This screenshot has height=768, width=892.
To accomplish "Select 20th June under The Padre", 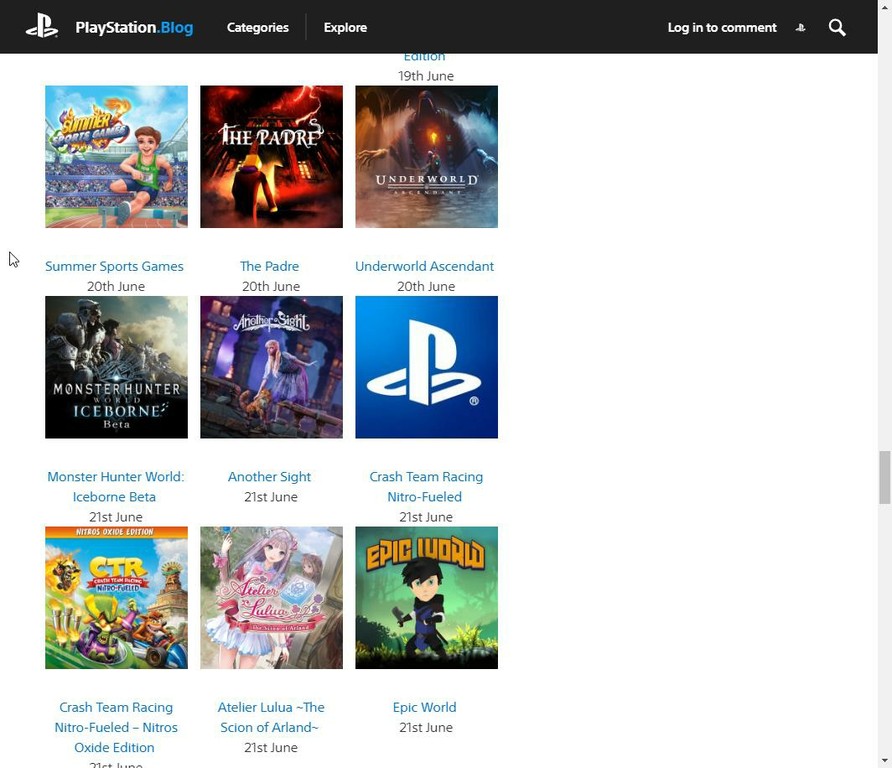I will (x=271, y=287).
